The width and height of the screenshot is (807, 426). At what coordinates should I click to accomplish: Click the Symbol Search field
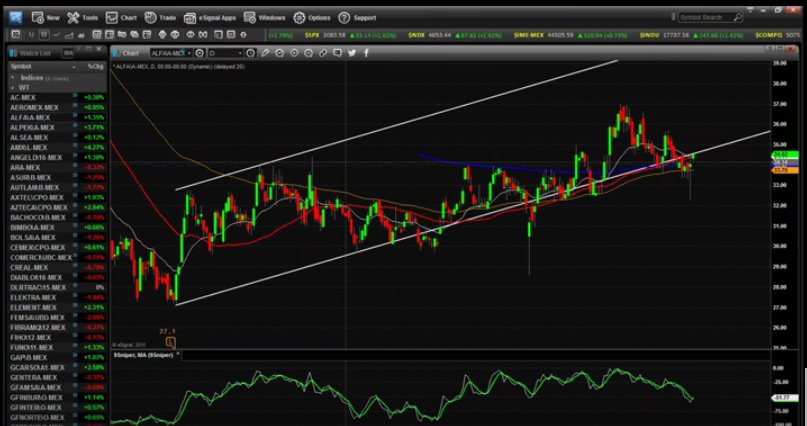pos(708,17)
